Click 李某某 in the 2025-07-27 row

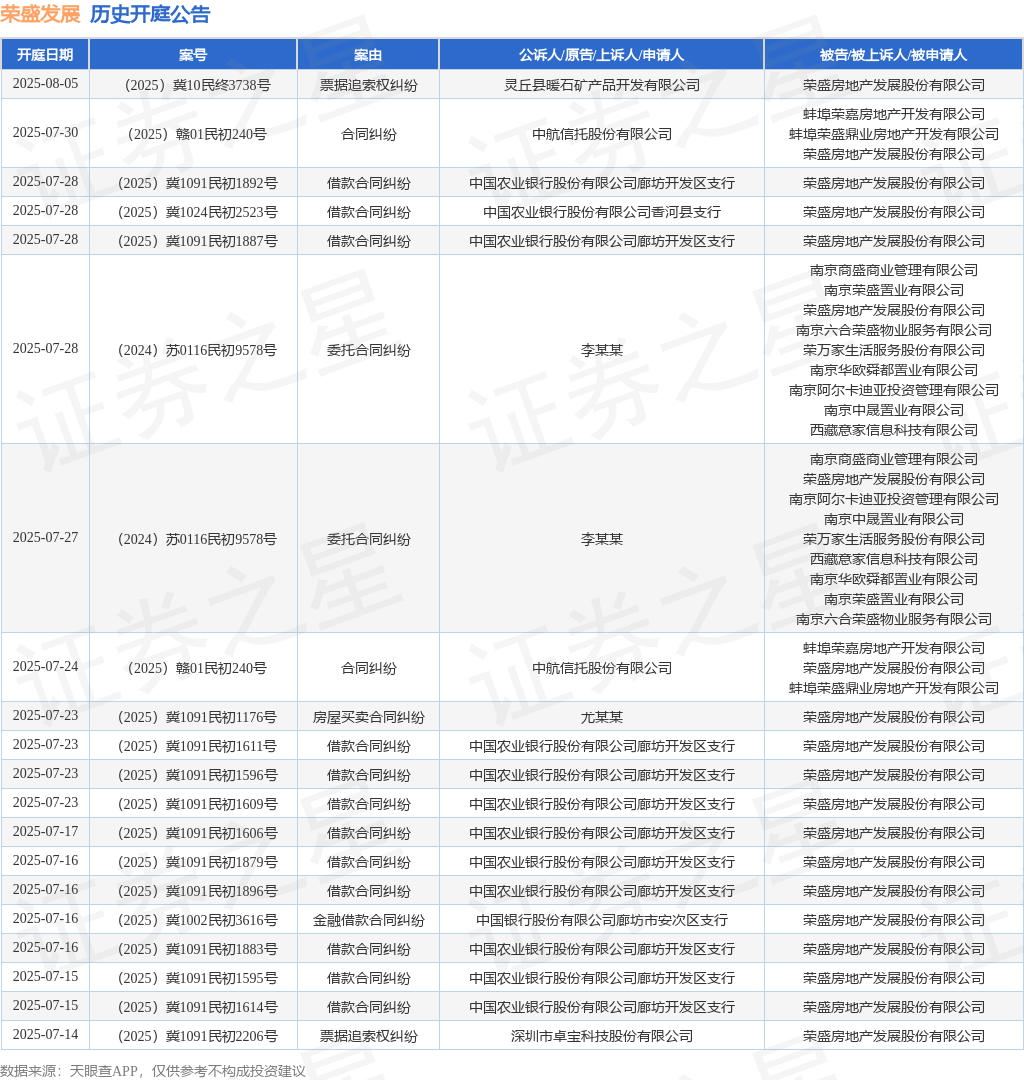602,539
